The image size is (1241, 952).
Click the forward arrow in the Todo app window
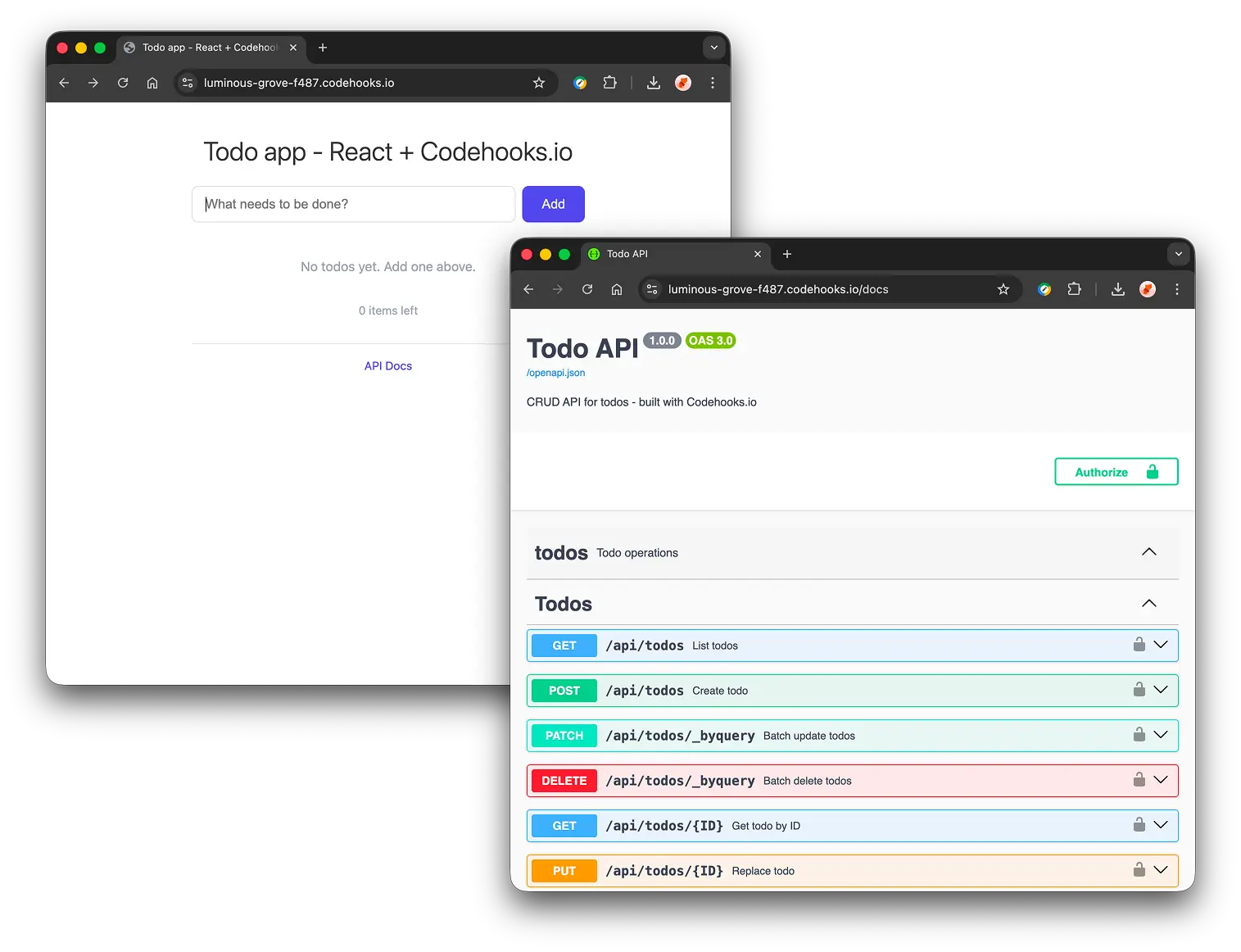pos(93,83)
